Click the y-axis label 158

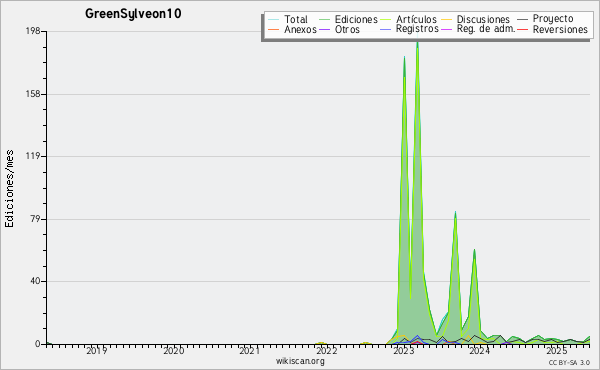33,94
